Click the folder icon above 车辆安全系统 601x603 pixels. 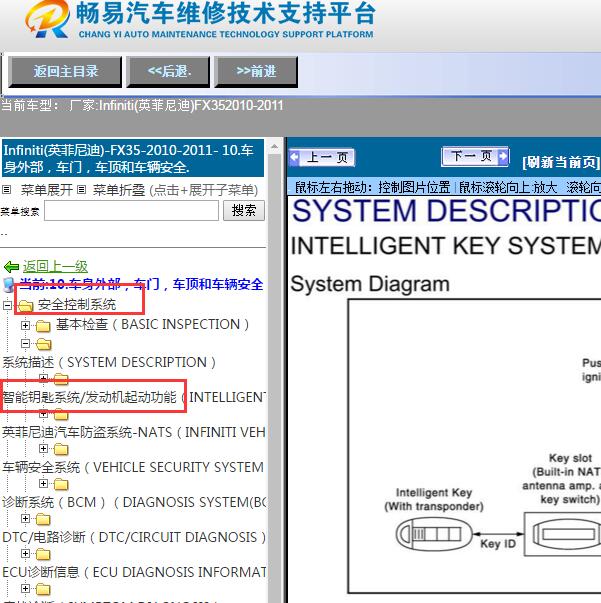(x=61, y=449)
